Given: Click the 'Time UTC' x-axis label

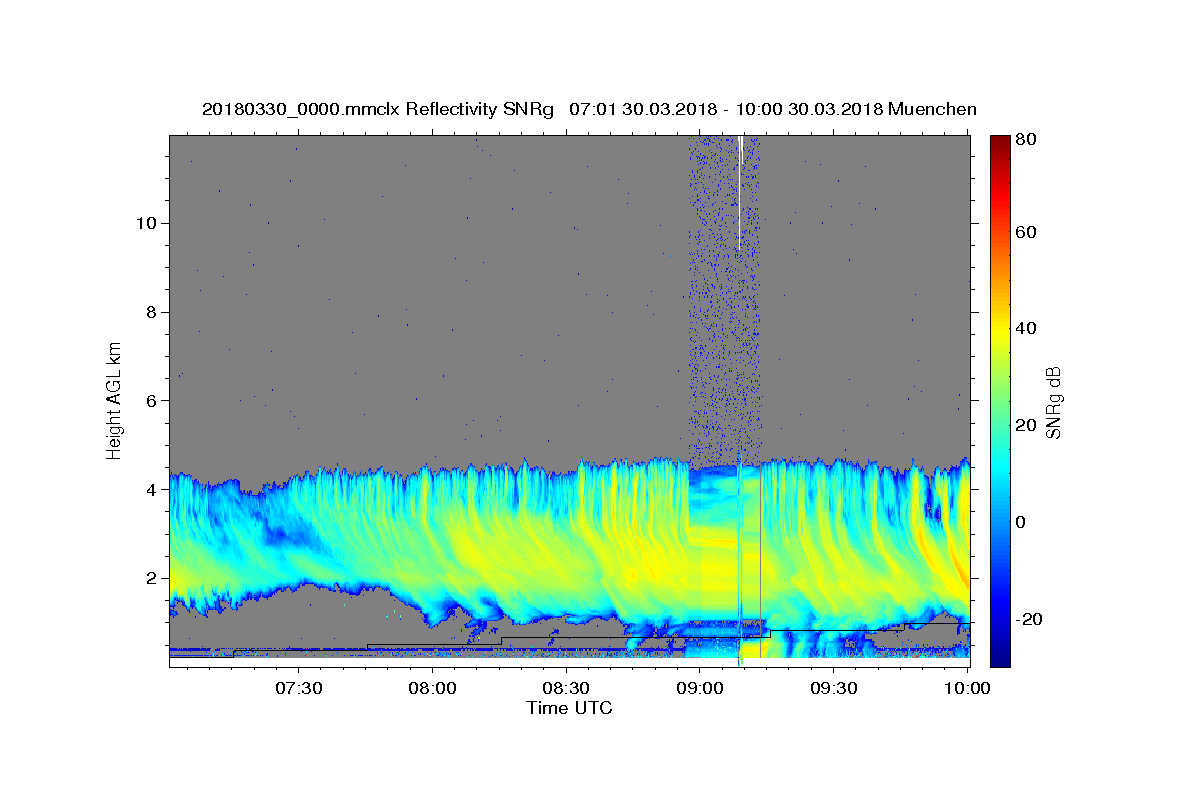Looking at the screenshot, I should click(x=569, y=708).
